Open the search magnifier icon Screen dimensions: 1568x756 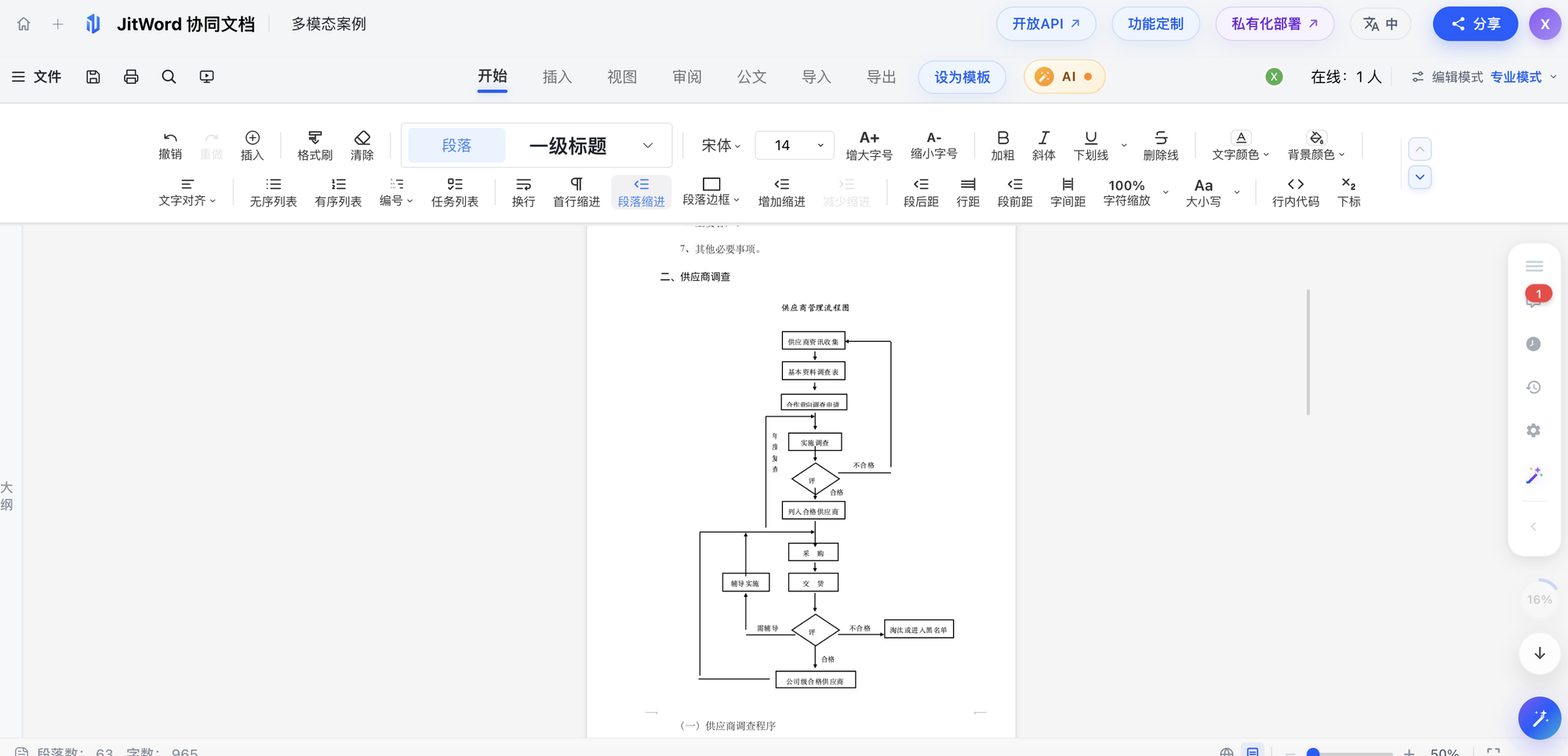169,77
